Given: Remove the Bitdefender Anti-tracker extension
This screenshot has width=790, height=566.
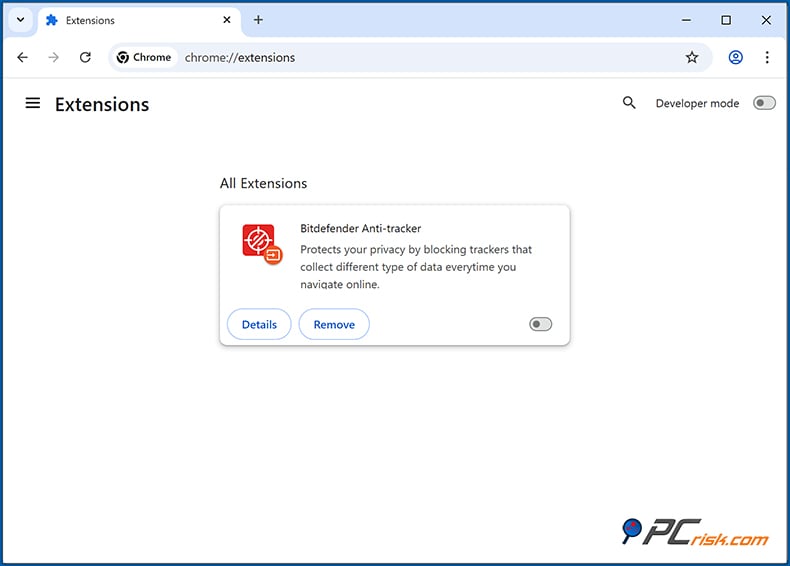Looking at the screenshot, I should (334, 324).
